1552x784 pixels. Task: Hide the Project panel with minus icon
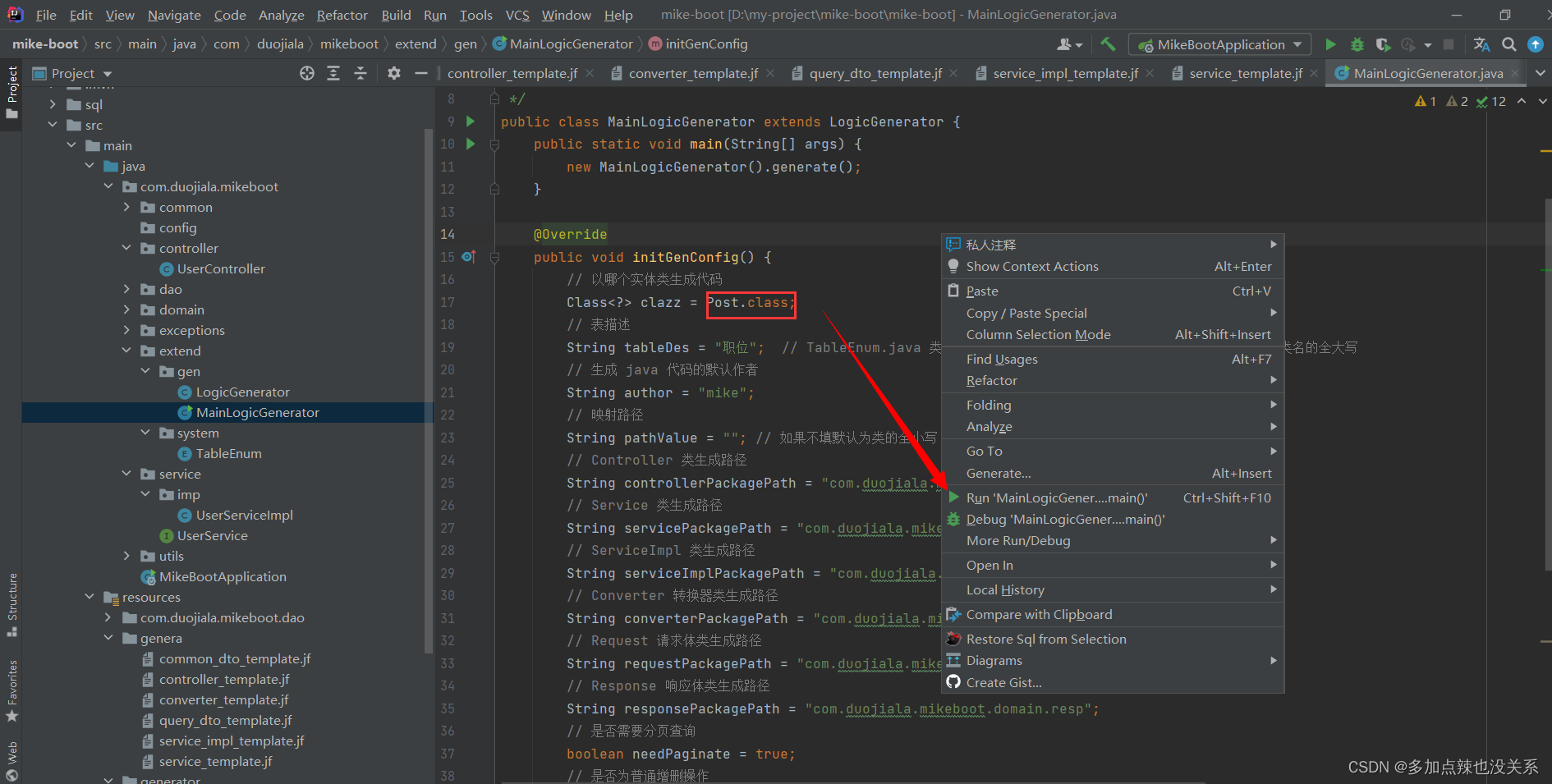point(421,73)
